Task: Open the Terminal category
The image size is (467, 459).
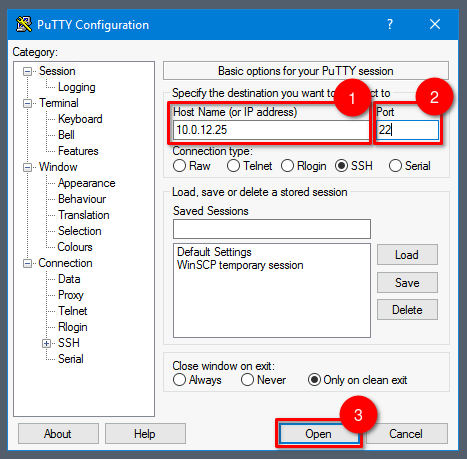Action: (x=59, y=103)
